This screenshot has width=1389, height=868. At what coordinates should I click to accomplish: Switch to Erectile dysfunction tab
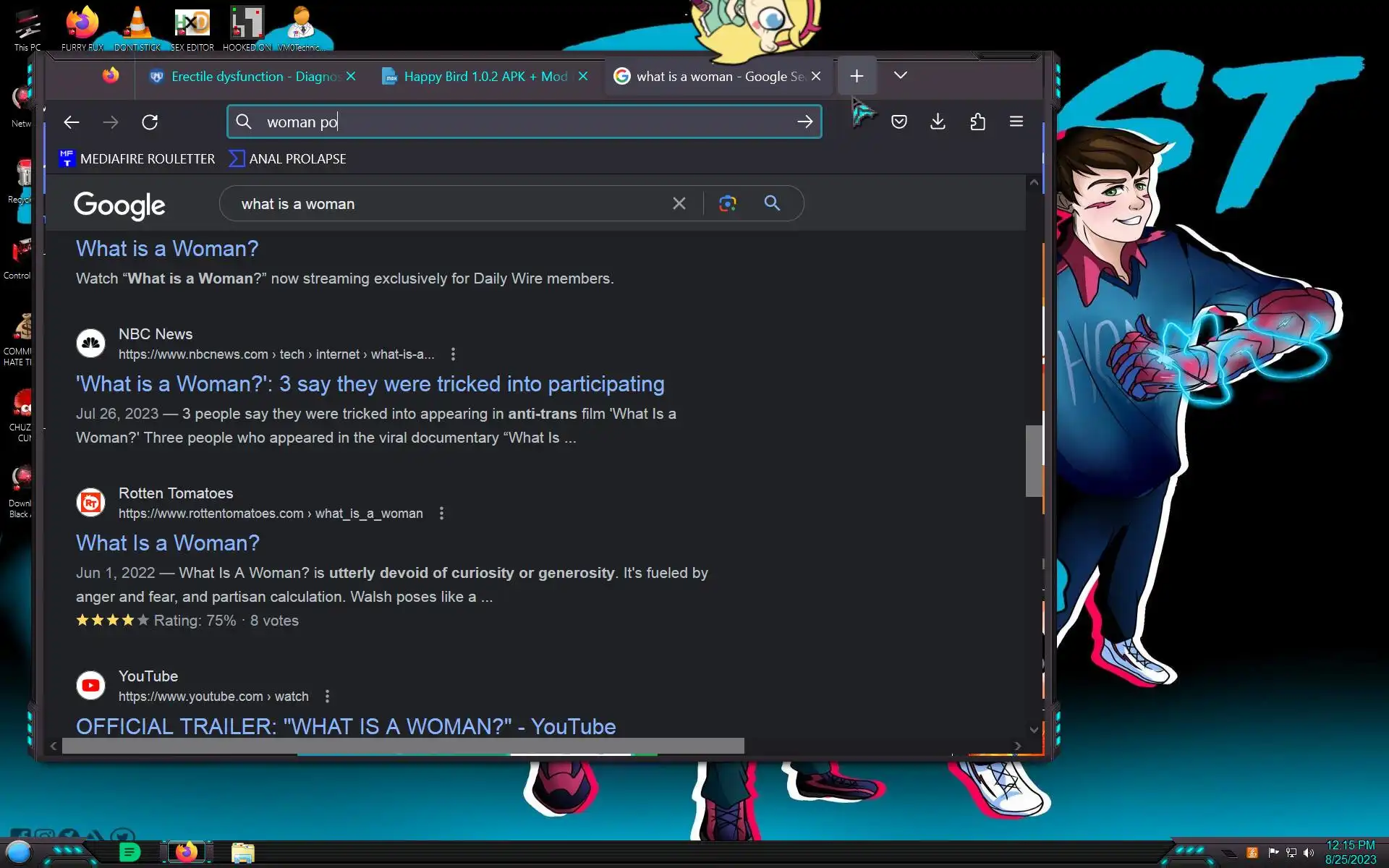click(x=246, y=77)
